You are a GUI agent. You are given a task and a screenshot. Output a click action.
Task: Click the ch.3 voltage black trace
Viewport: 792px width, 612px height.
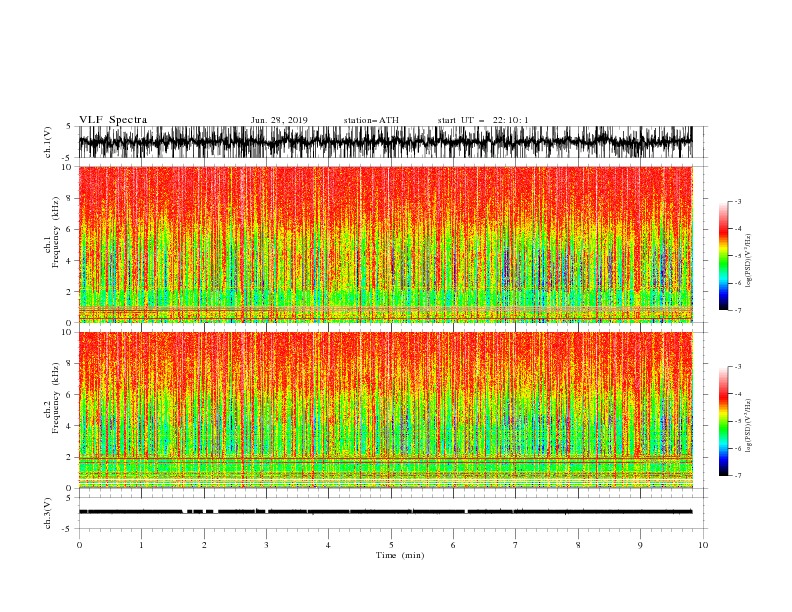tap(385, 512)
